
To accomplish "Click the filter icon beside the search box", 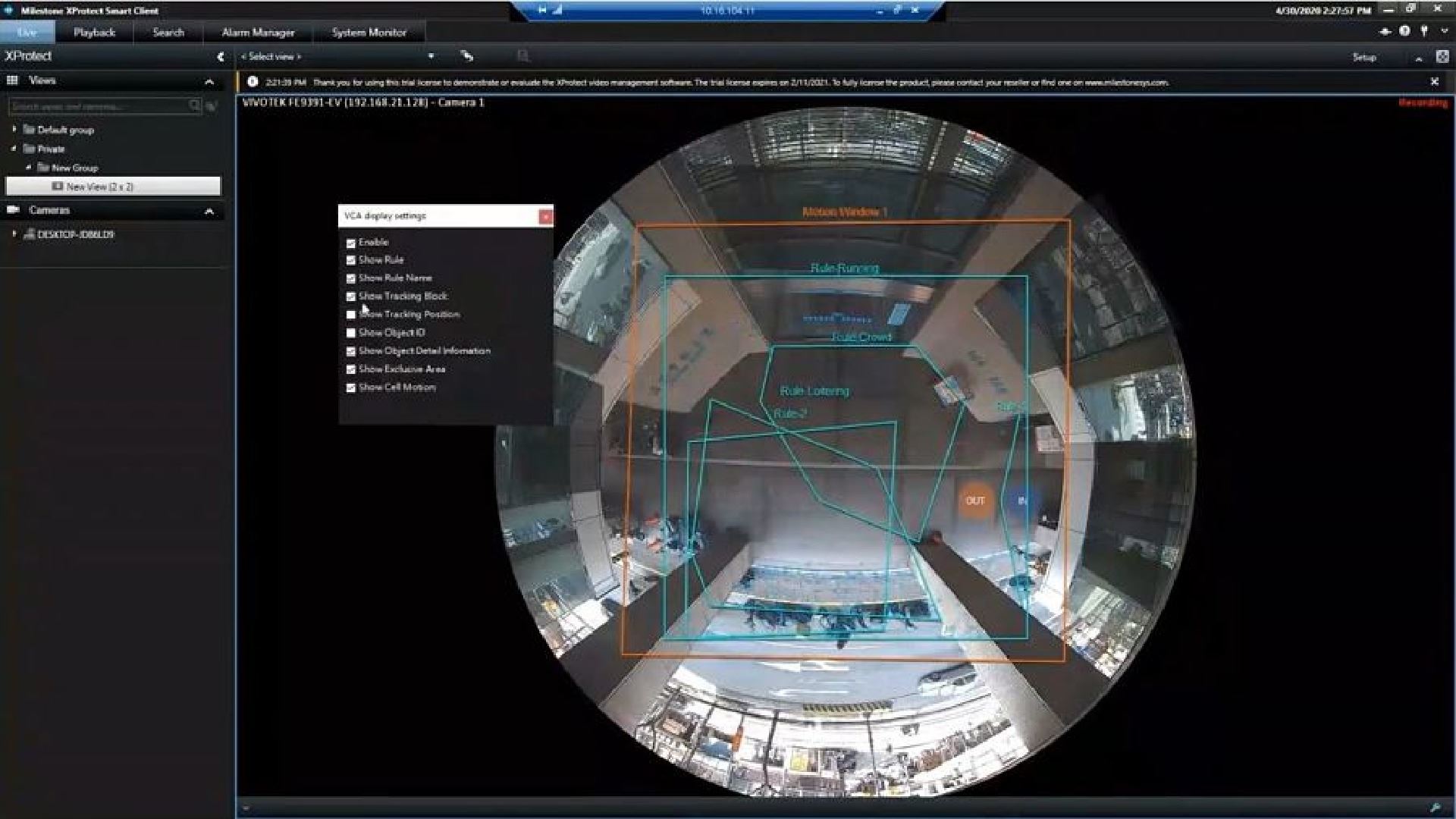I will point(212,106).
